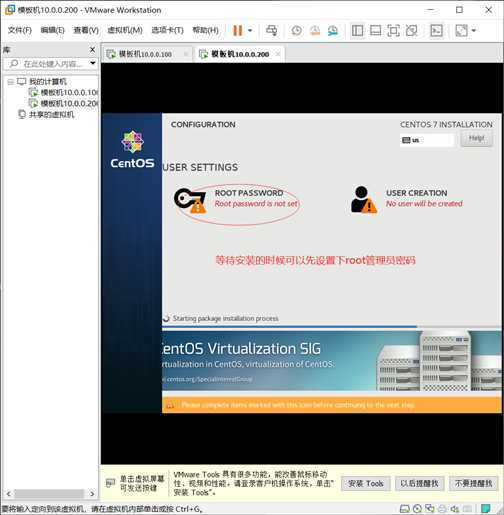The width and height of the screenshot is (504, 515).
Task: Click the library scrollbar left arrow
Action: (9, 494)
